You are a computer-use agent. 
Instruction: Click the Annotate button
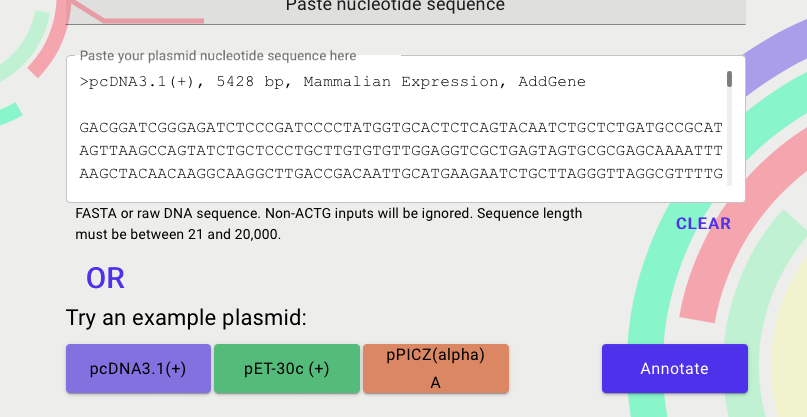(x=675, y=369)
